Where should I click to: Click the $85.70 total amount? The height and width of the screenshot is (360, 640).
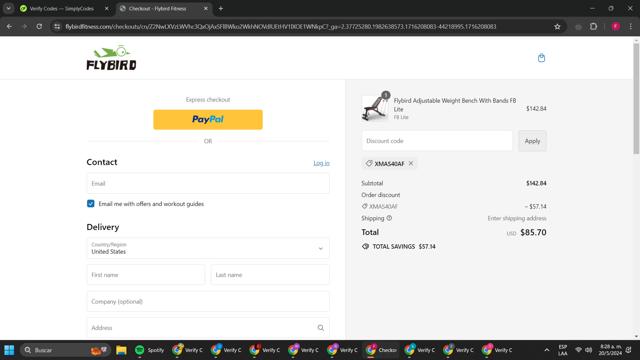pyautogui.click(x=533, y=232)
